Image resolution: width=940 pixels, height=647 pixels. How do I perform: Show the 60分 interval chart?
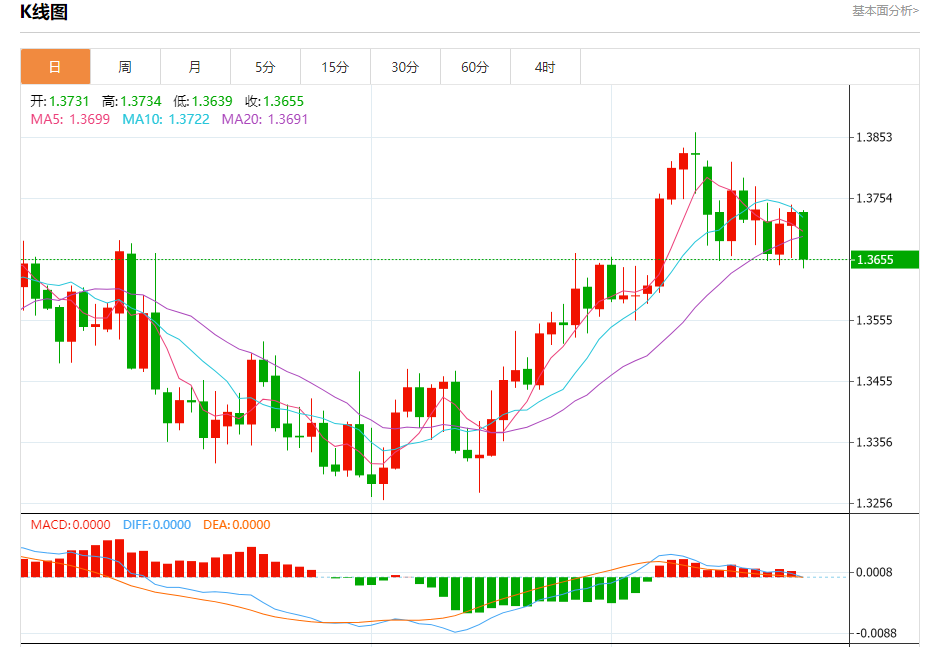click(x=475, y=67)
